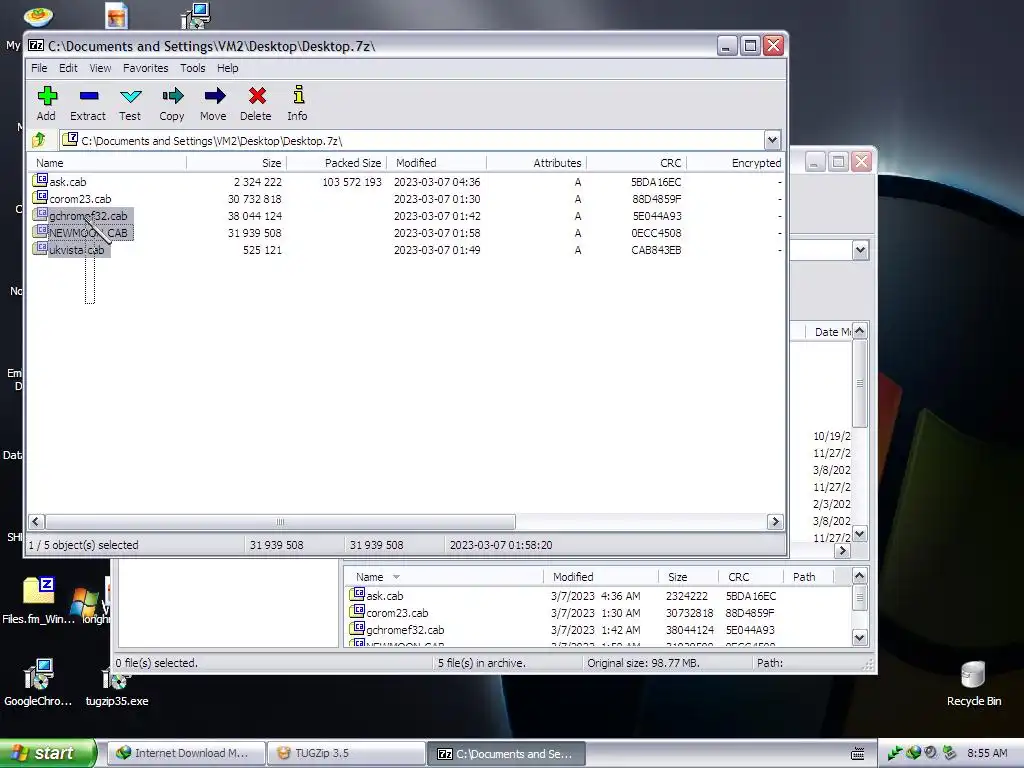Open the Favorites menu
The image size is (1024, 768).
point(146,68)
